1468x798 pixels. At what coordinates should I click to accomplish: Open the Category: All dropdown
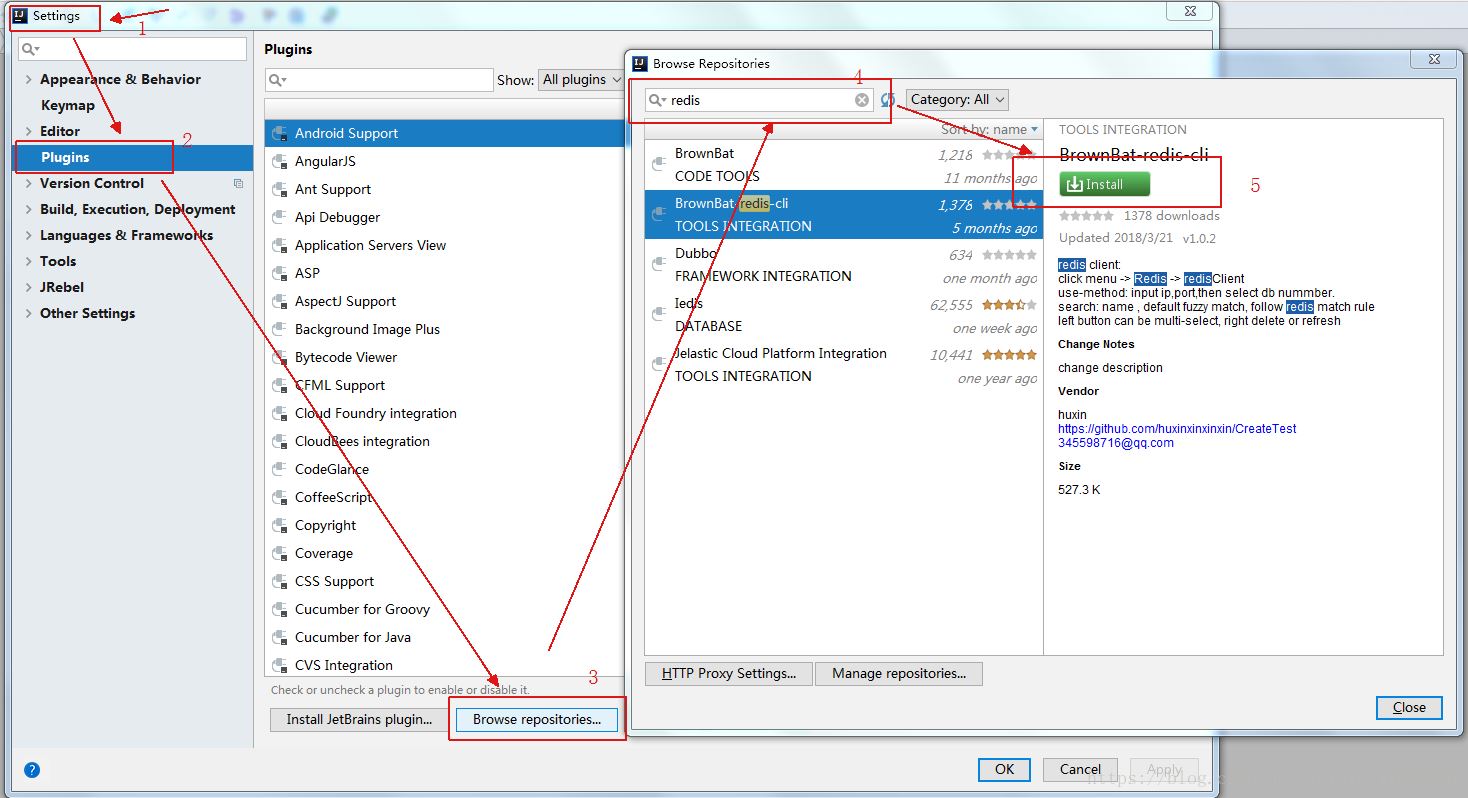tap(957, 100)
